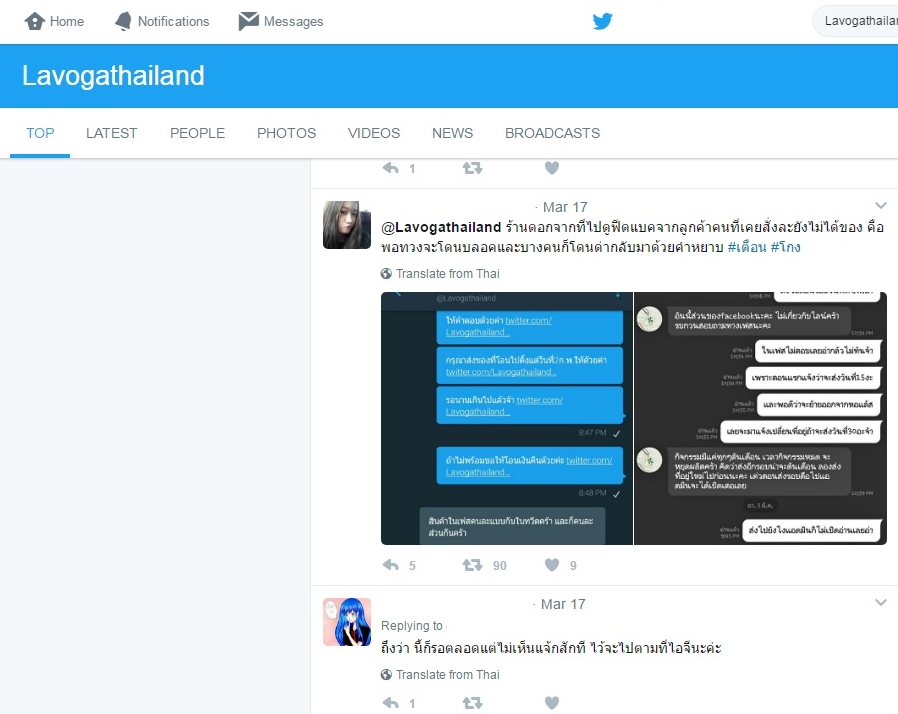Like the topmost partially visible tweet
Image resolution: width=898 pixels, height=714 pixels.
(552, 168)
